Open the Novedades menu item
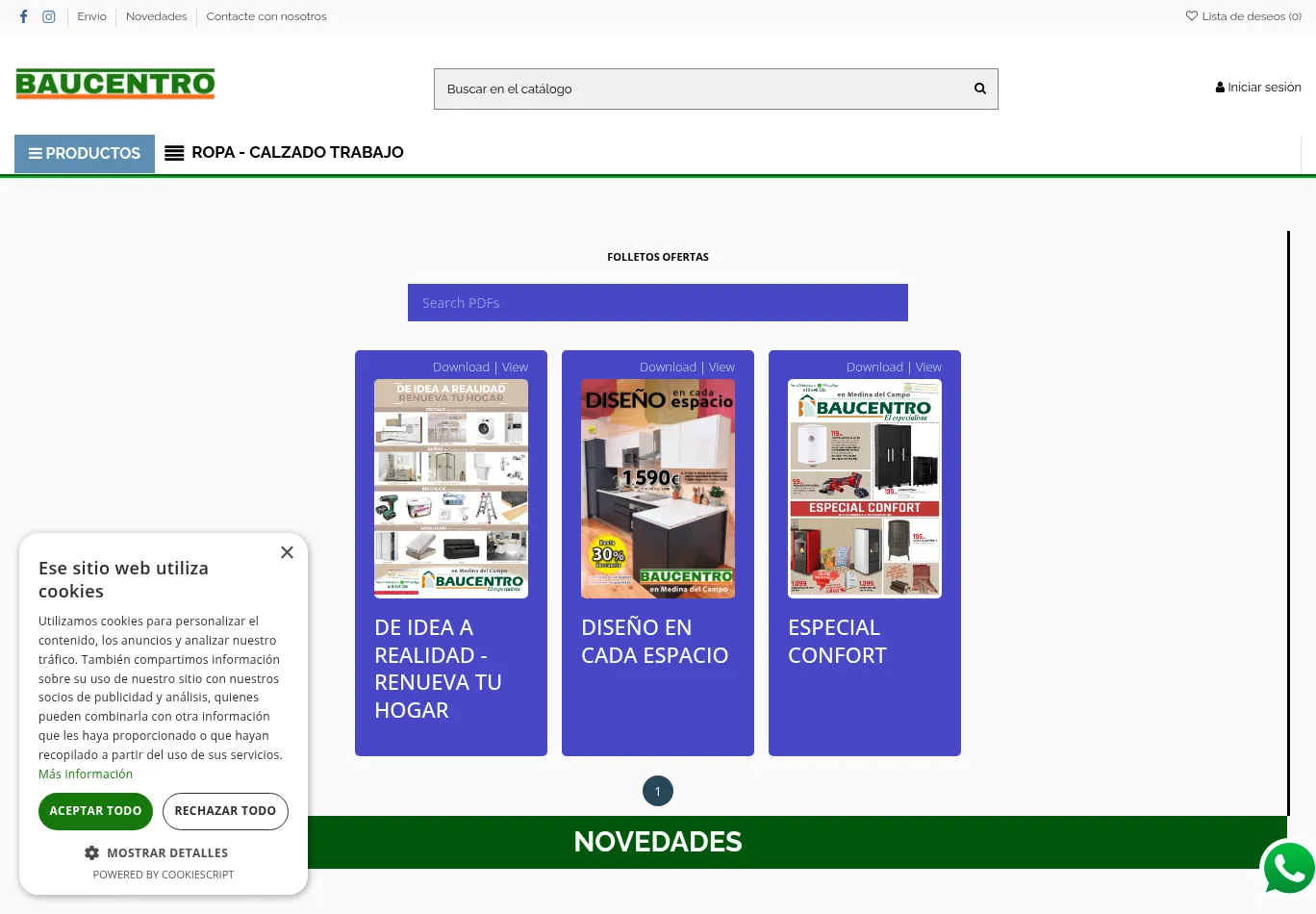This screenshot has width=1316, height=914. tap(156, 16)
